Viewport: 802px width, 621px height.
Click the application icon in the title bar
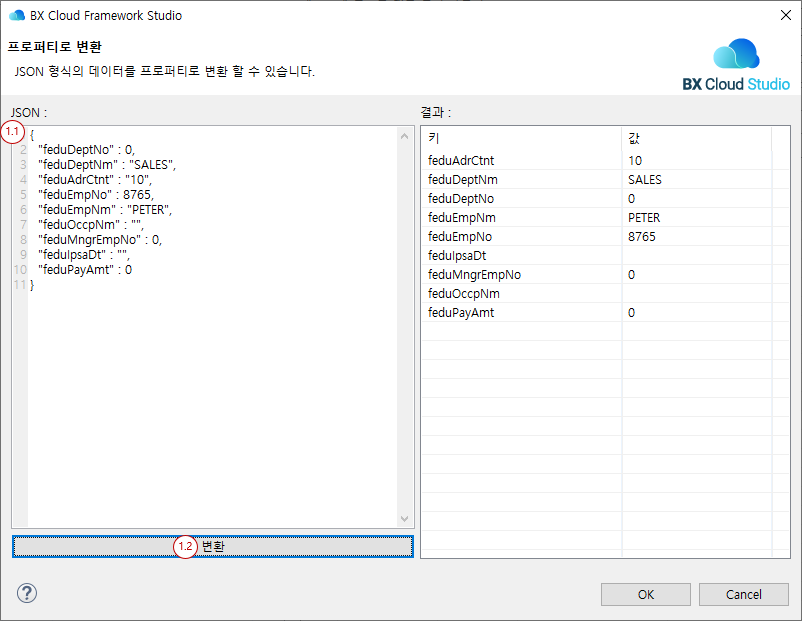[x=16, y=15]
